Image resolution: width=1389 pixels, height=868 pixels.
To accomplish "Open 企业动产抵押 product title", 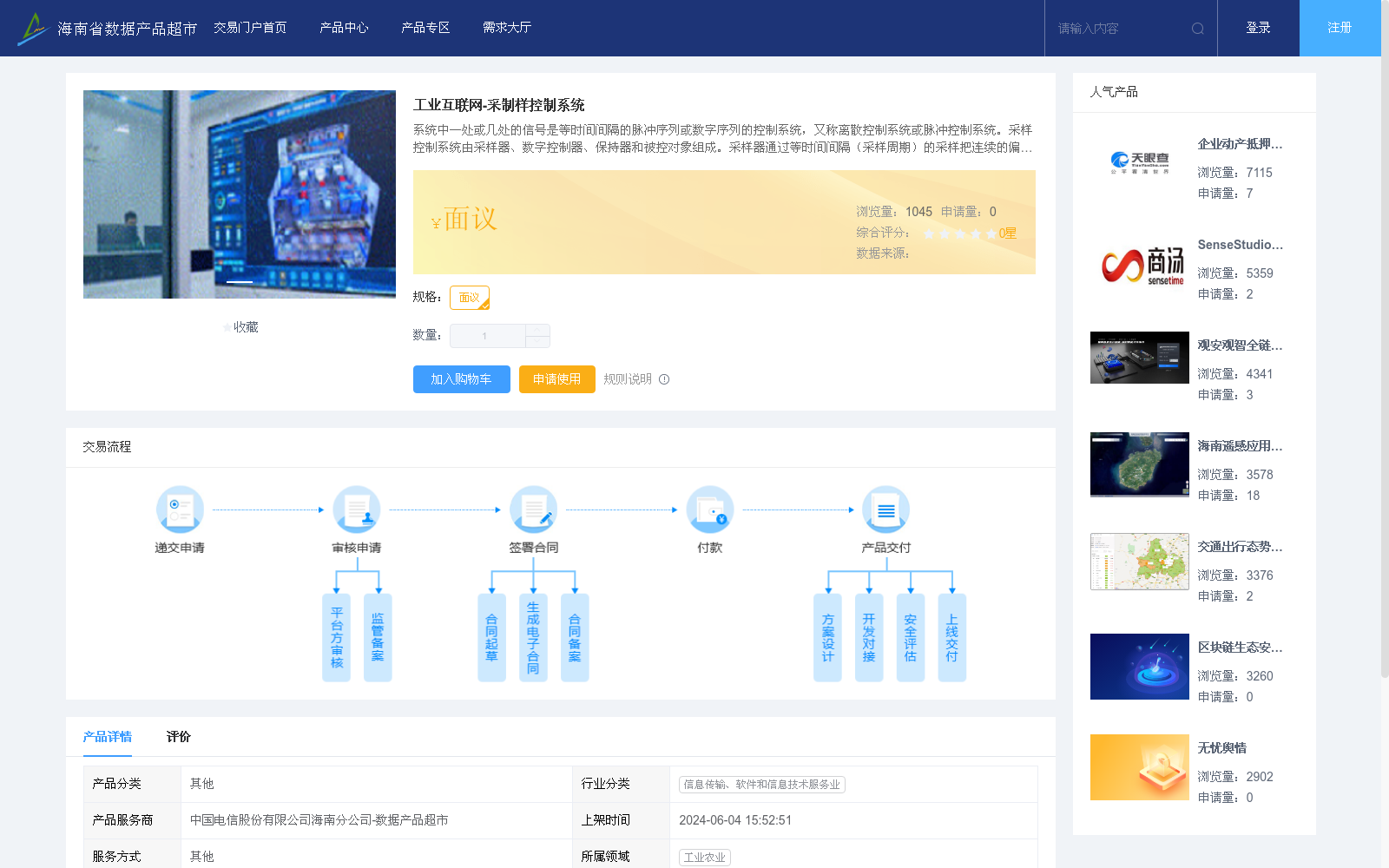I will pyautogui.click(x=1240, y=144).
